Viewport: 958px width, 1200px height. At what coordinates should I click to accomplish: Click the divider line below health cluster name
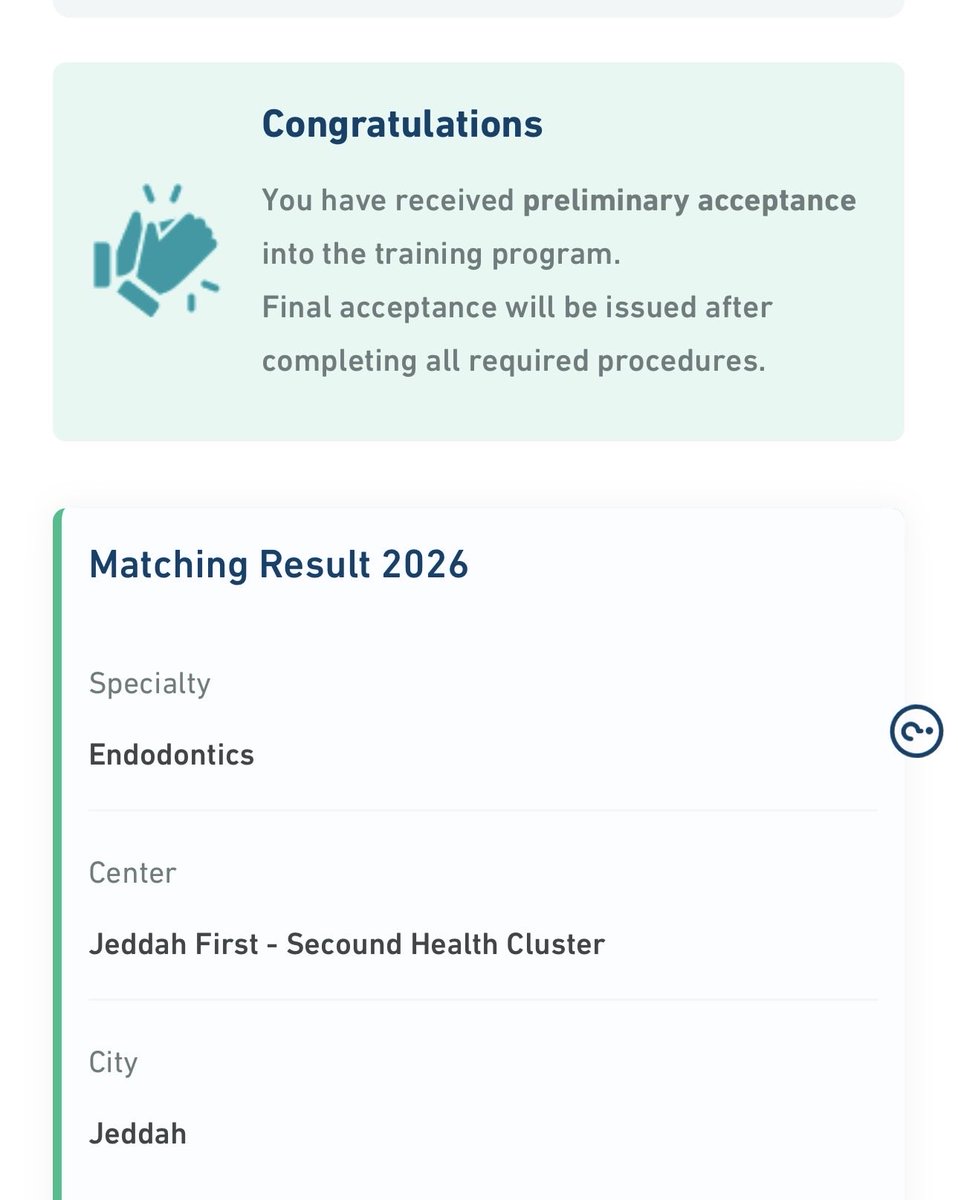tap(483, 1000)
